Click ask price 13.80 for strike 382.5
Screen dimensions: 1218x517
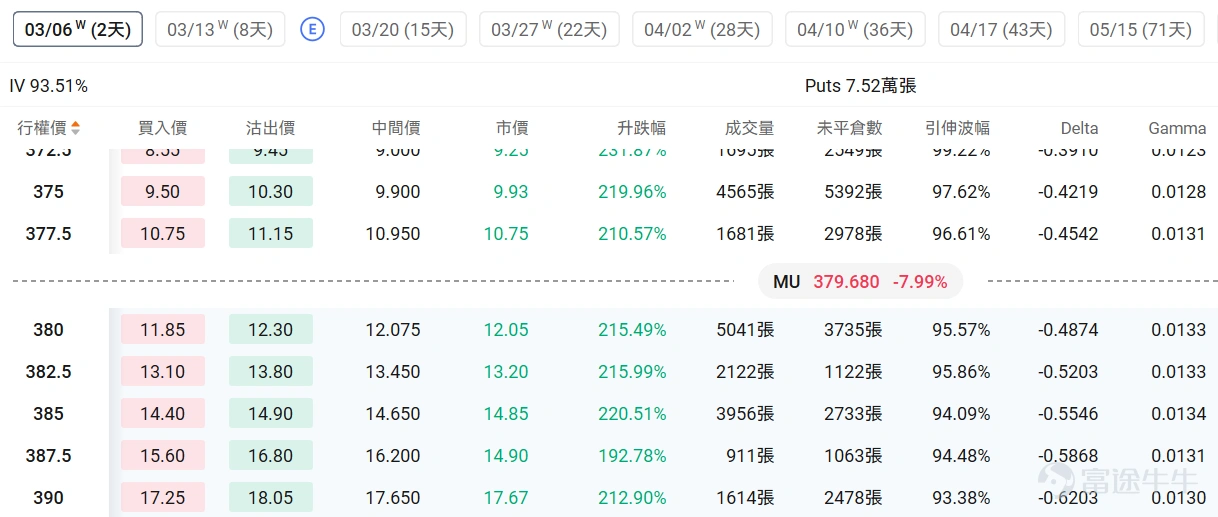(x=271, y=372)
